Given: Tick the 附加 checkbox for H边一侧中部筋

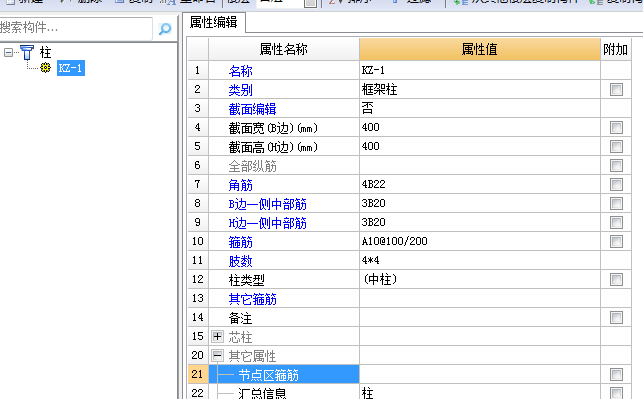Looking at the screenshot, I should coord(616,222).
